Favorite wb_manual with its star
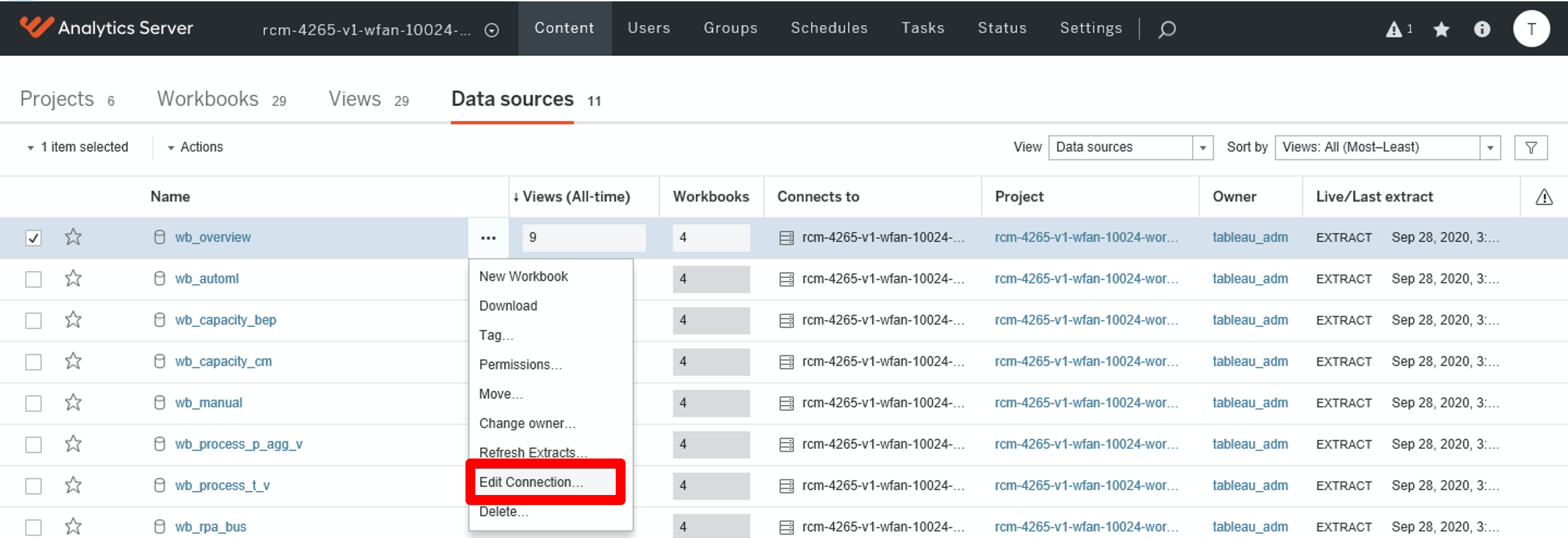 [73, 402]
